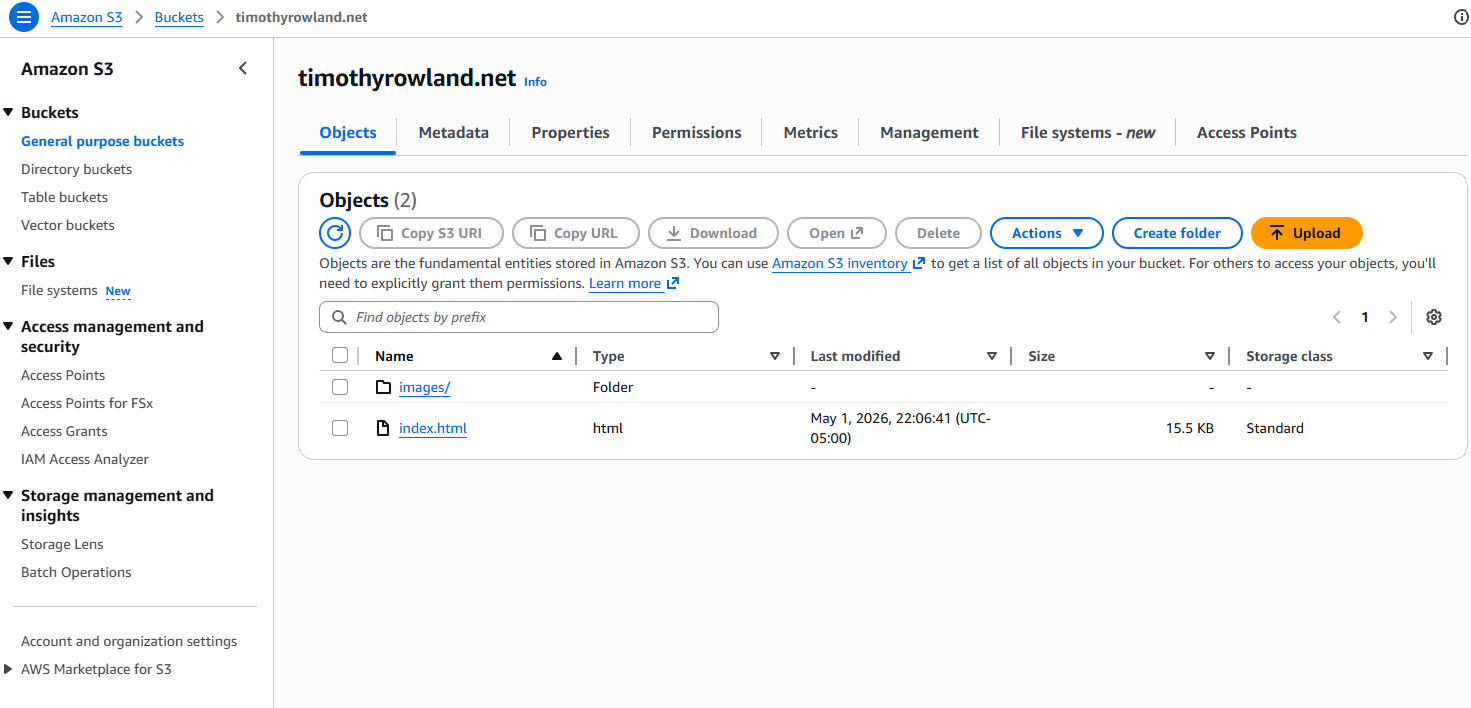Viewport: 1471px width, 708px height.
Task: Check the index.html row checkbox
Action: [340, 428]
